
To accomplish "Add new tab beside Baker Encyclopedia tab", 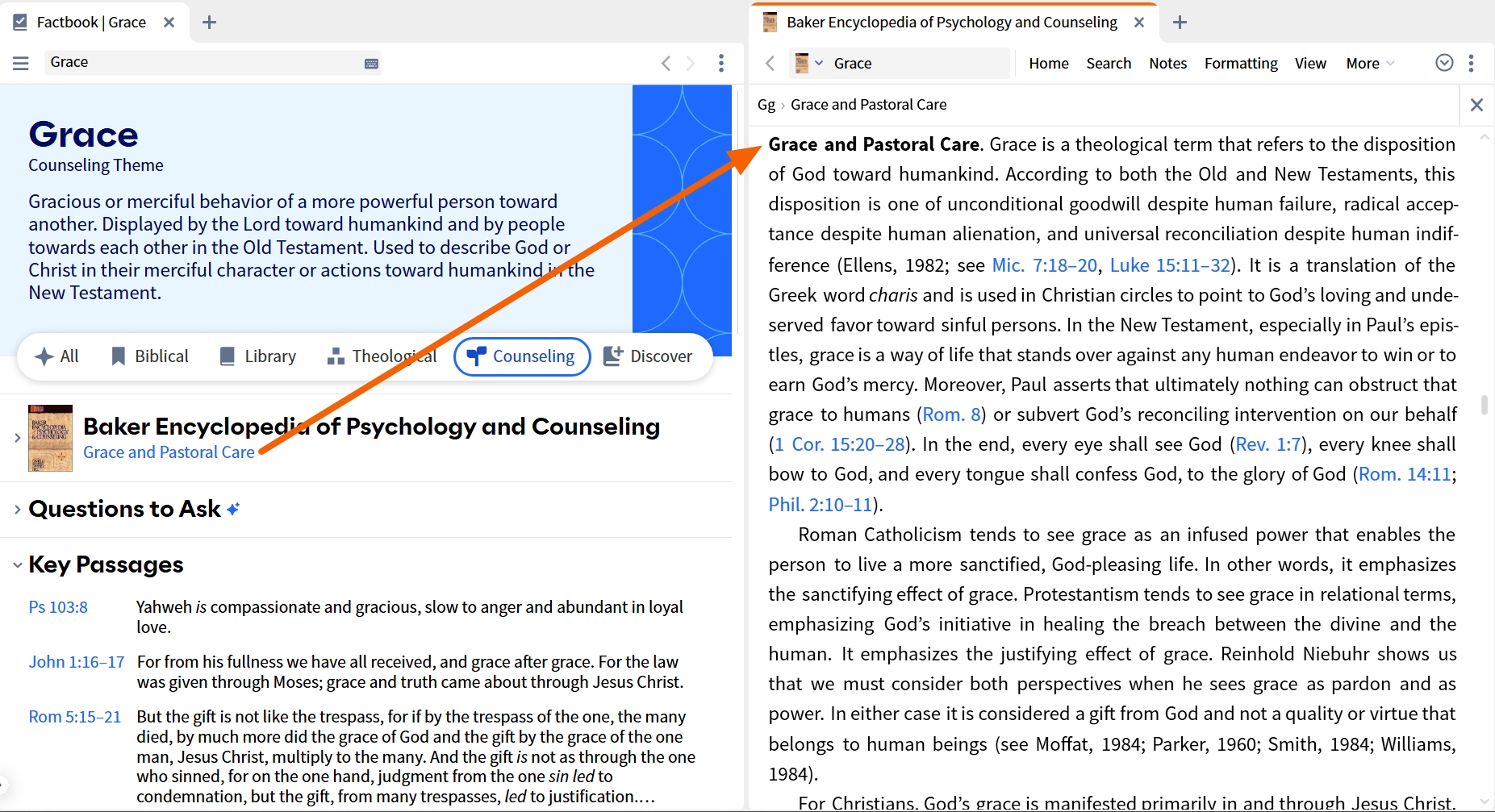I will click(x=1180, y=23).
